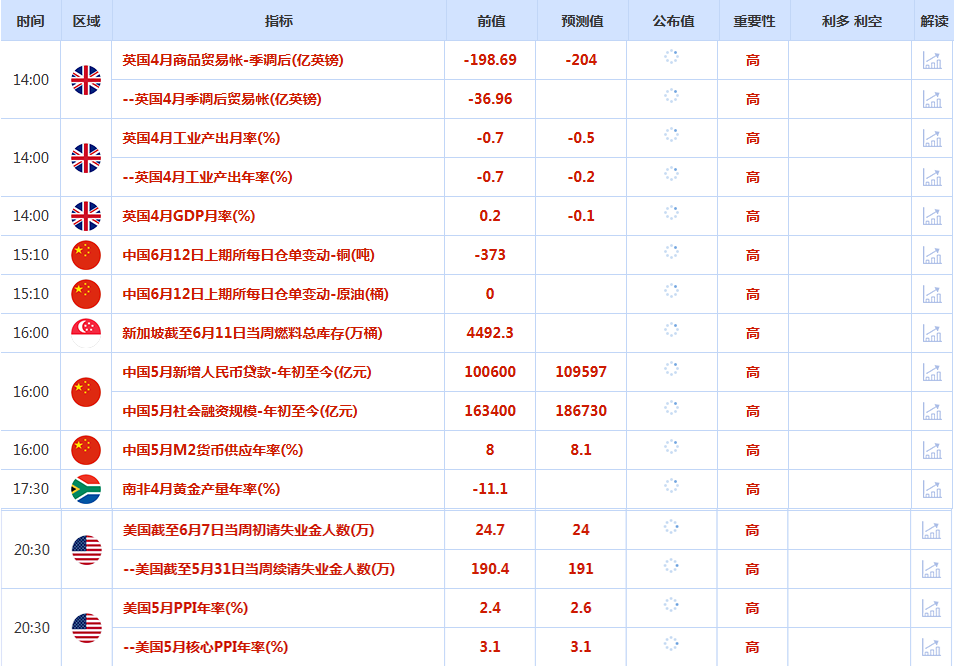This screenshot has width=954, height=666.
Task: Click the 公布值 column header
Action: 674,21
